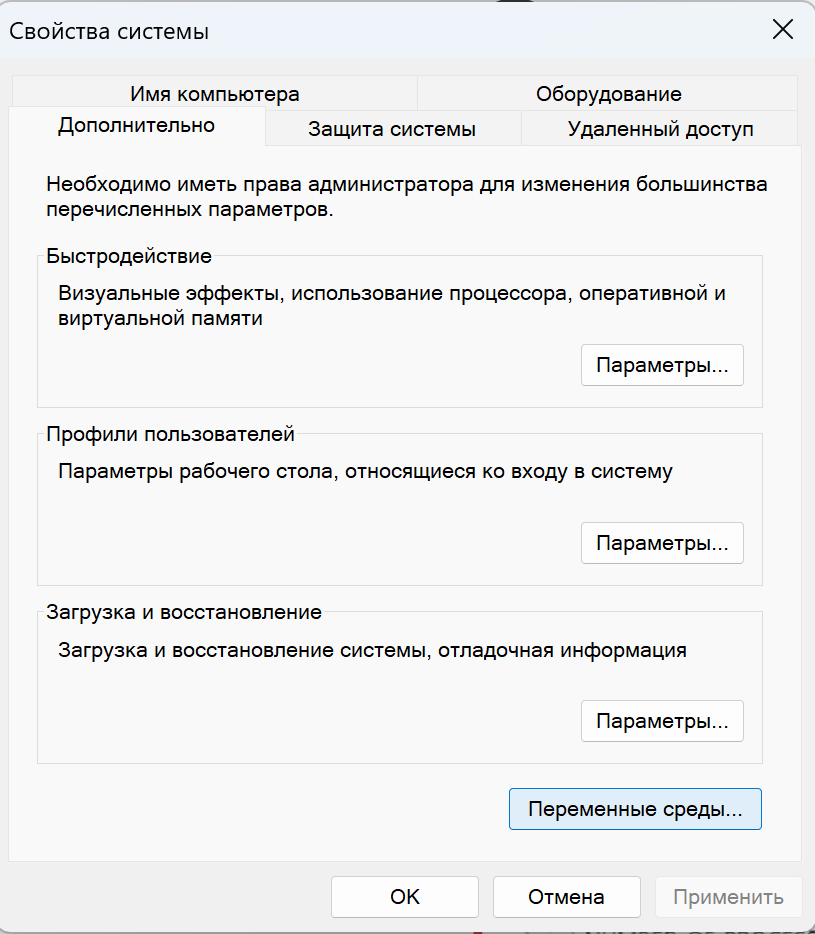Select the Защита системы tab
Image resolution: width=815 pixels, height=934 pixels.
[392, 129]
